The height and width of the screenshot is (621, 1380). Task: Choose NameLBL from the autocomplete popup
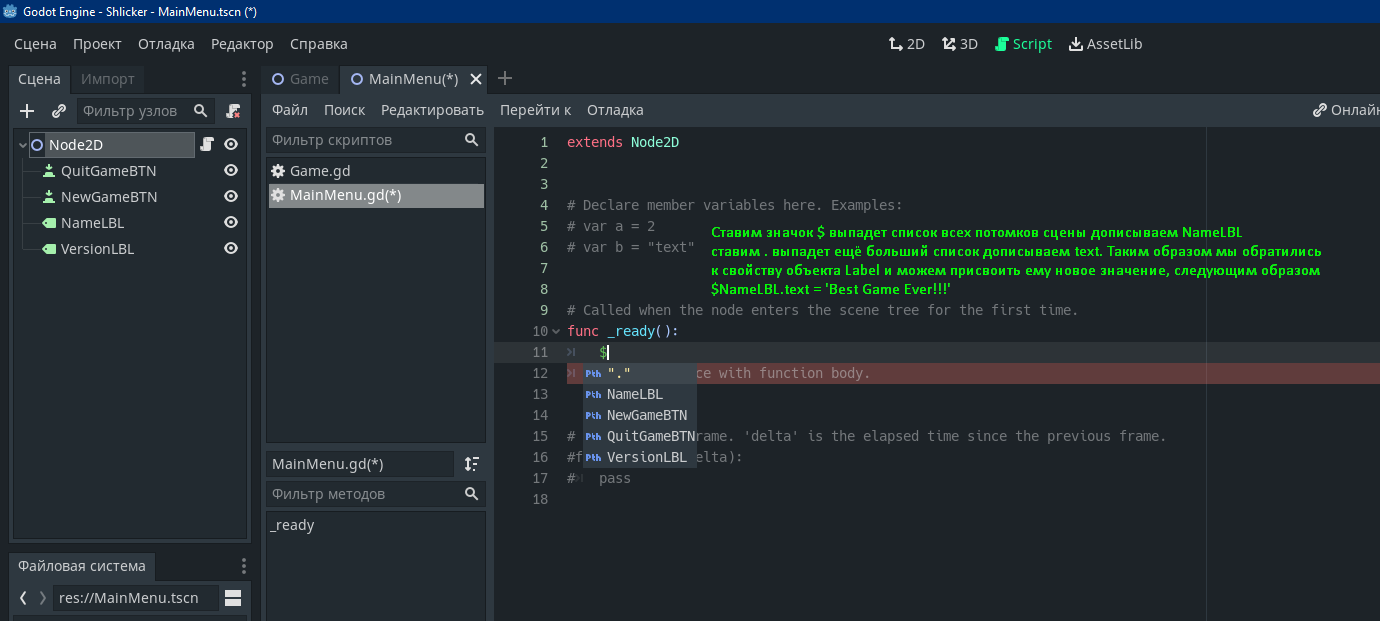pos(640,394)
